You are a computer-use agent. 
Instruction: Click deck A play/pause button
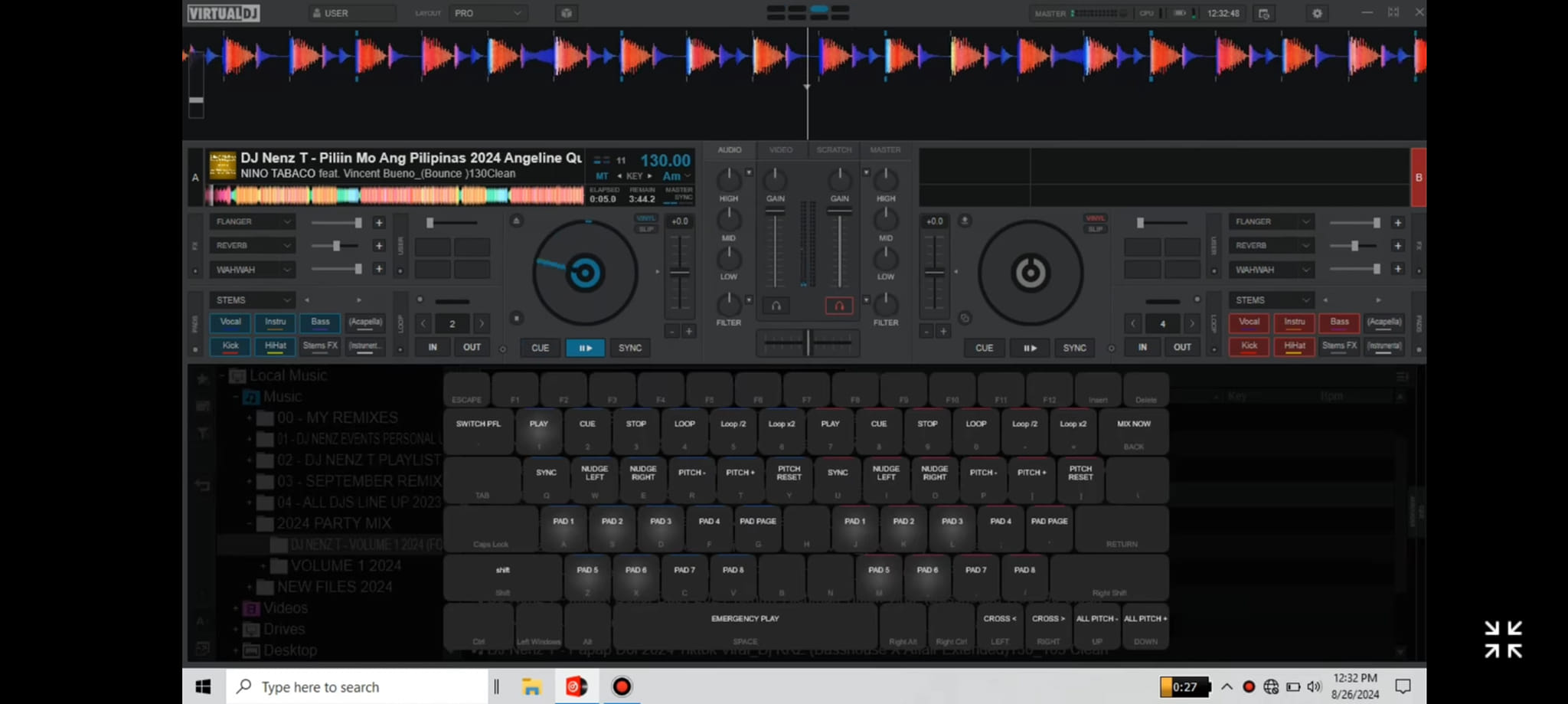pyautogui.click(x=586, y=348)
